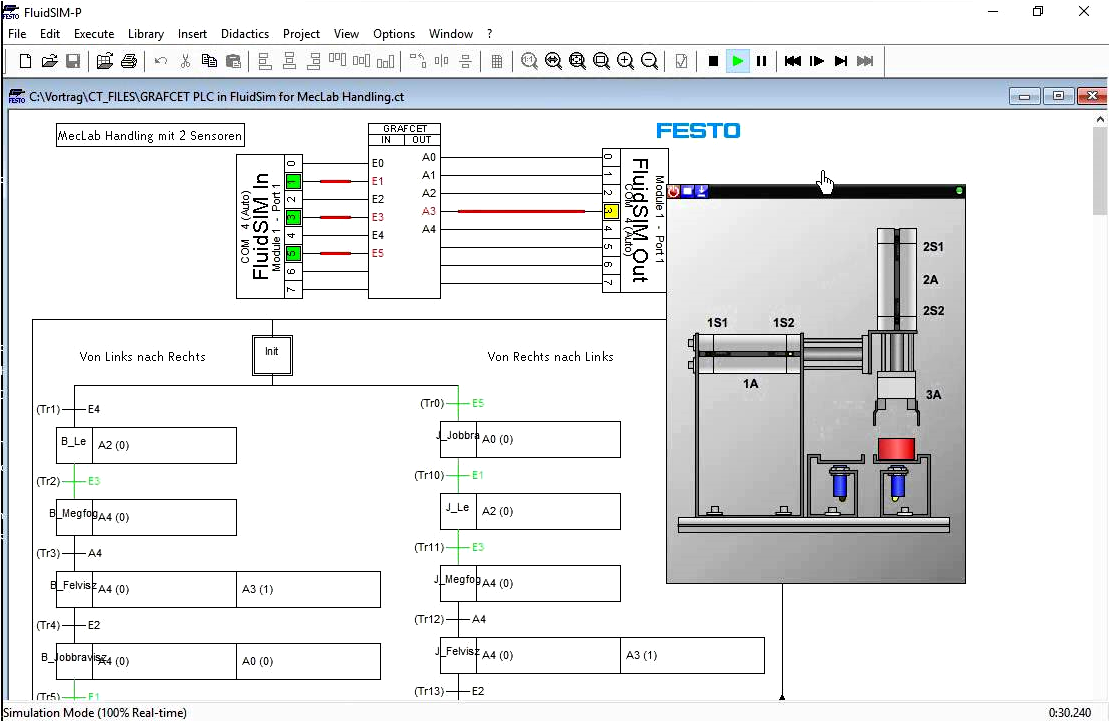Stop the simulation
This screenshot has height=722, width=1110.
[714, 62]
